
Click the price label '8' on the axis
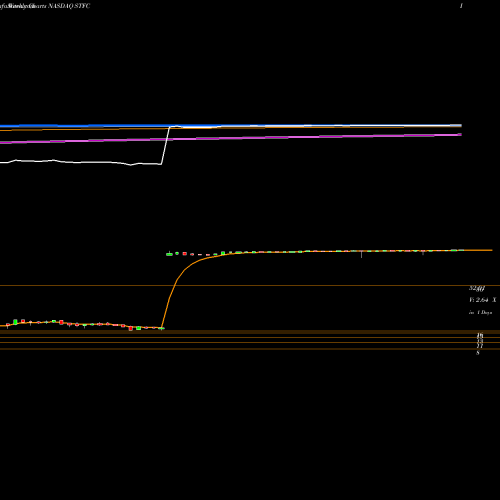click(x=478, y=353)
